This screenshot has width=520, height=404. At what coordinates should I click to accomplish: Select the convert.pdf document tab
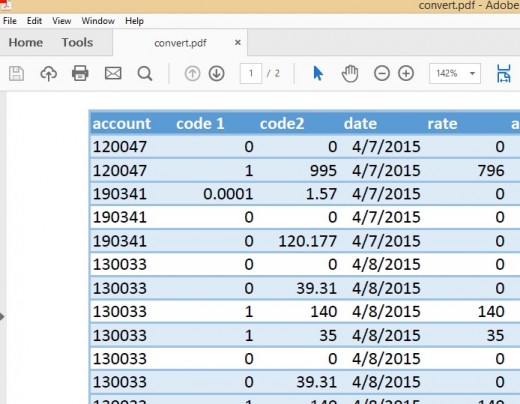[x=180, y=43]
